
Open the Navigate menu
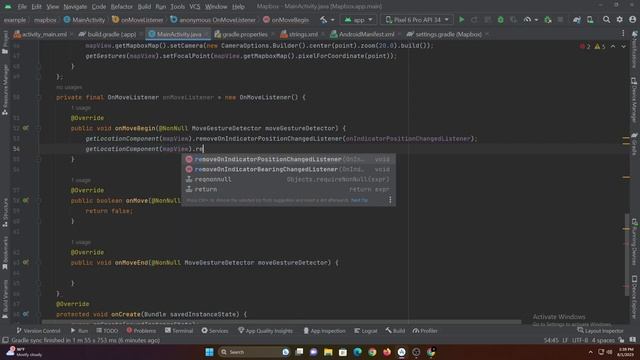coord(75,7)
